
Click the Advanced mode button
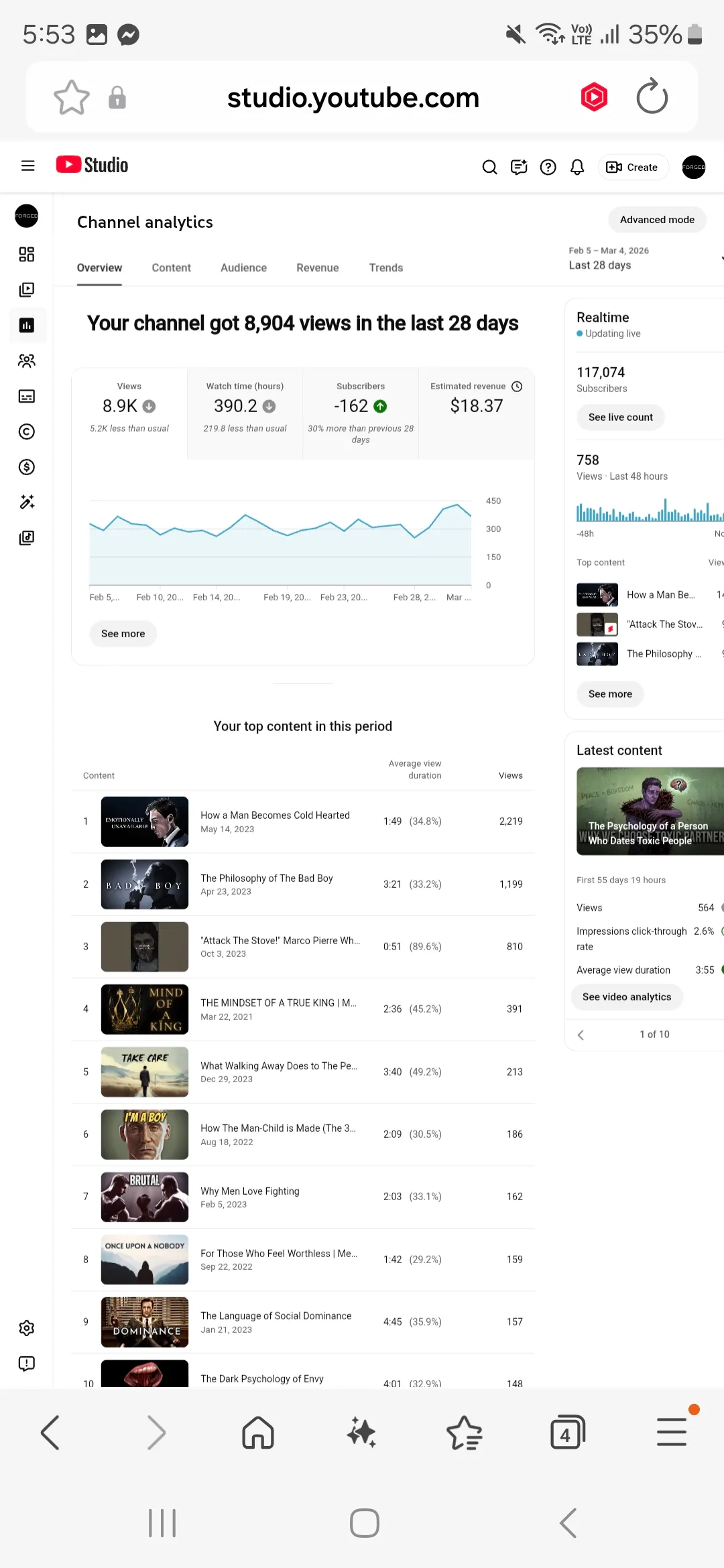(657, 220)
